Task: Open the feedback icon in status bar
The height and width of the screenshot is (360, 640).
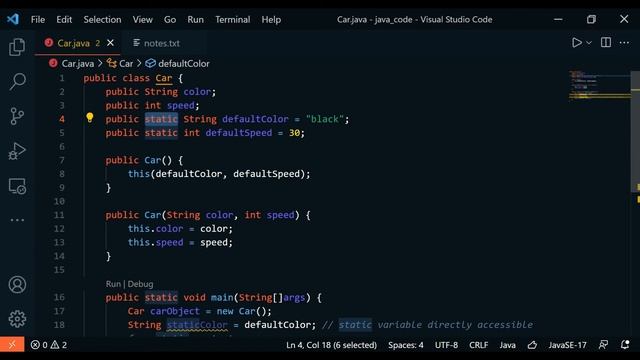Action: coord(603,345)
